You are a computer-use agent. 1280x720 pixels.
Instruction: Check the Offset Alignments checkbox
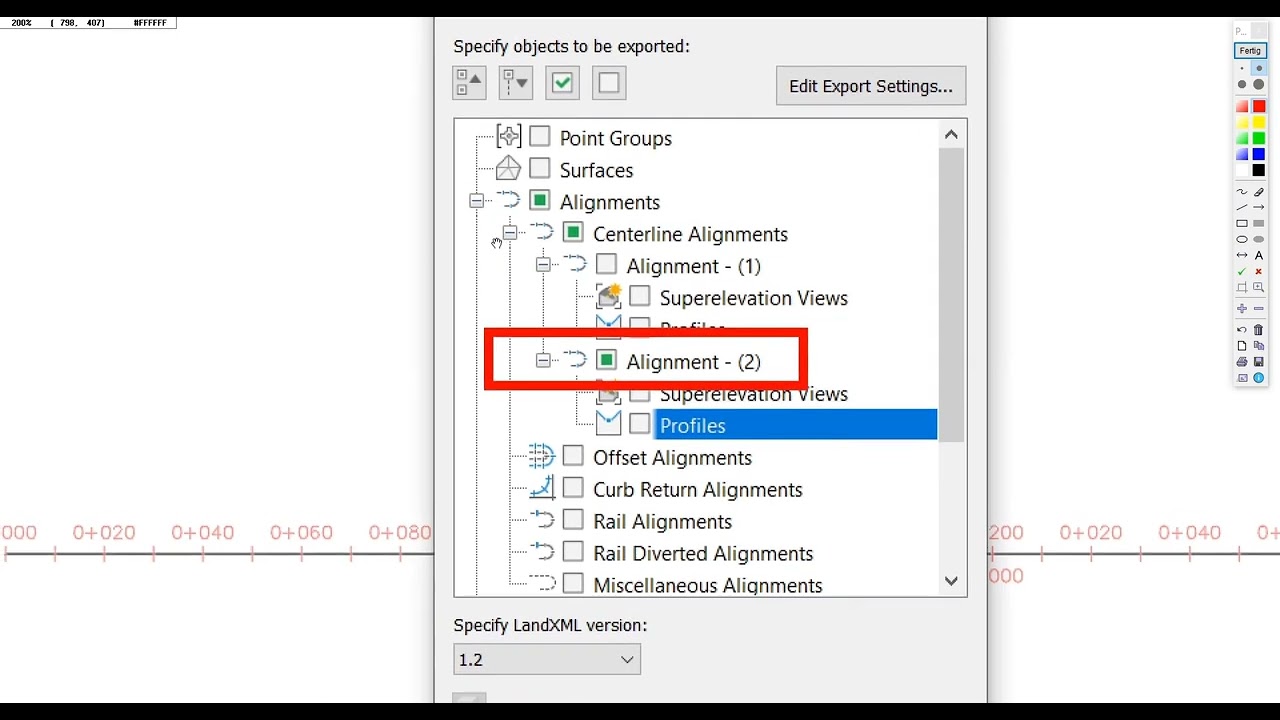(x=573, y=456)
